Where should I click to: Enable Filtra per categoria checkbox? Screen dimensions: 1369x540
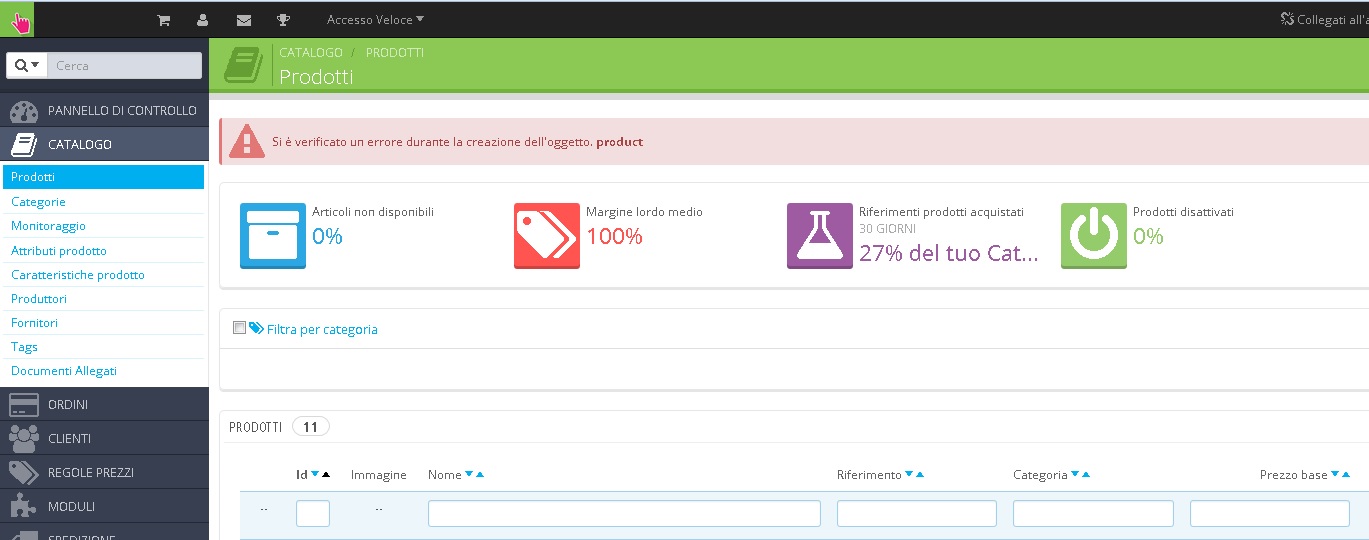(x=239, y=327)
